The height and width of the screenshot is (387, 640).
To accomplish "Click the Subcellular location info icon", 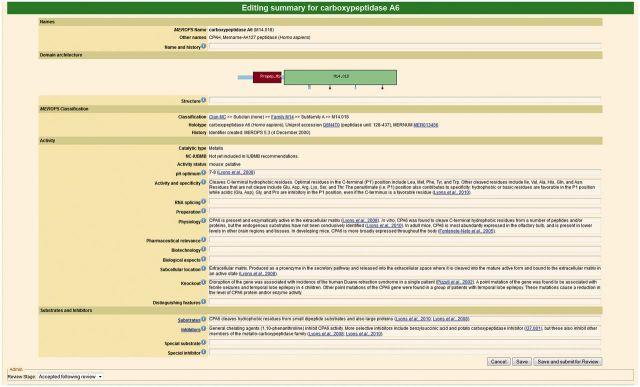I will 203,269.
